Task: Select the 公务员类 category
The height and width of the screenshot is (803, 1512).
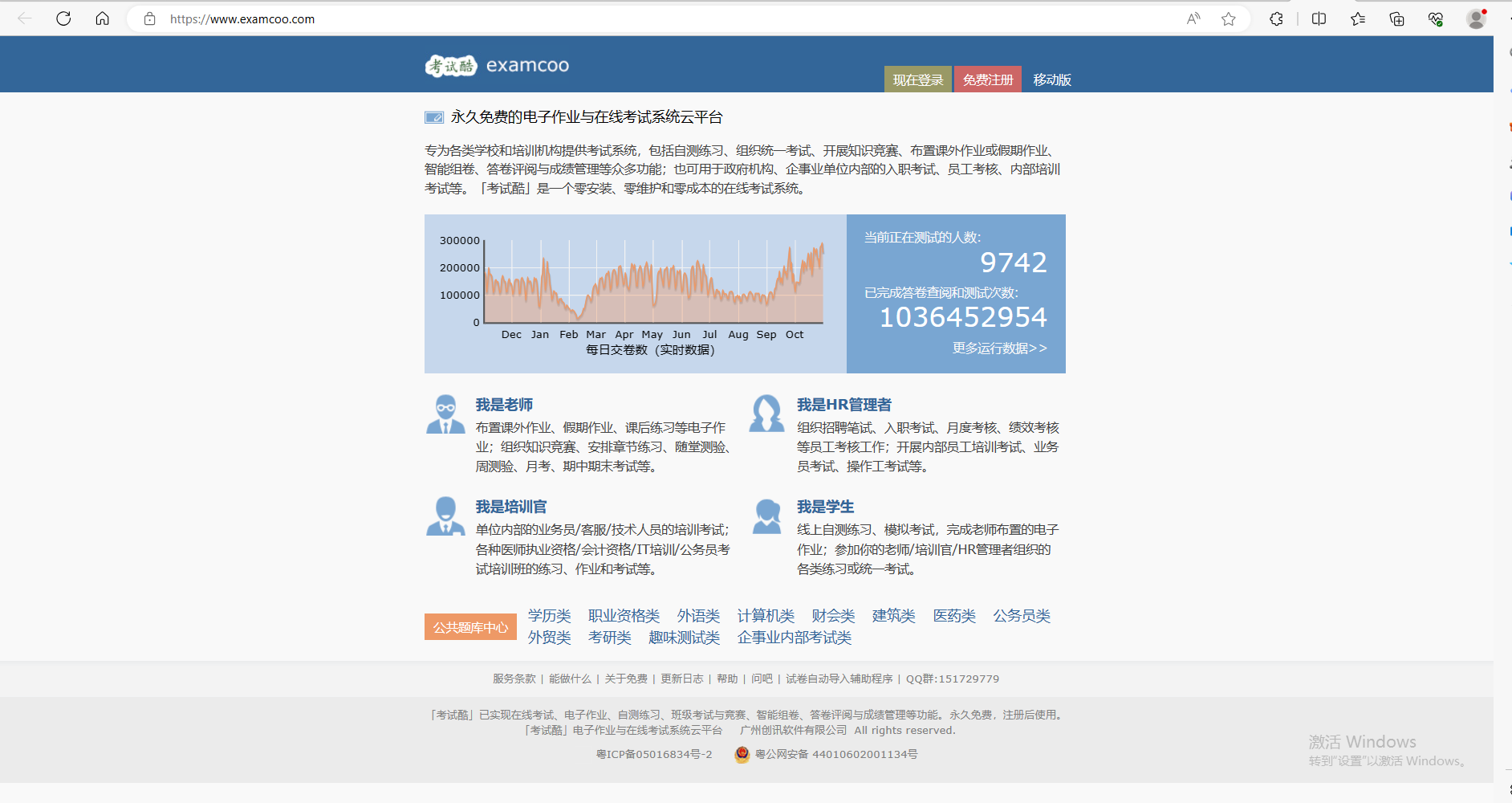Action: click(x=1022, y=616)
